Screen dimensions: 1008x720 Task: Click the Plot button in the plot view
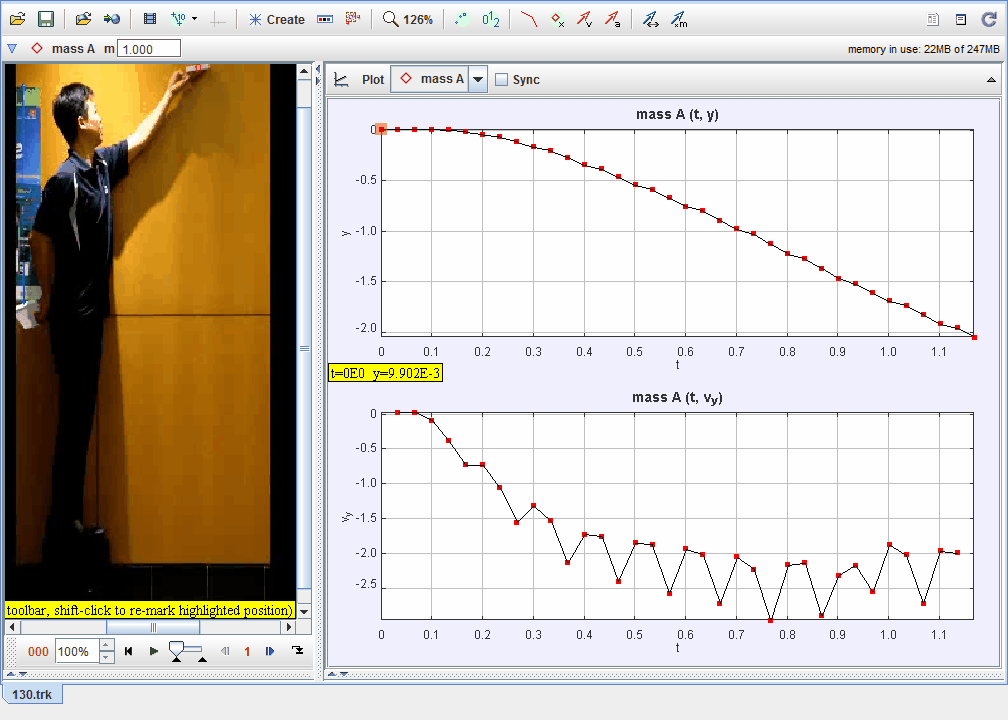[x=372, y=80]
